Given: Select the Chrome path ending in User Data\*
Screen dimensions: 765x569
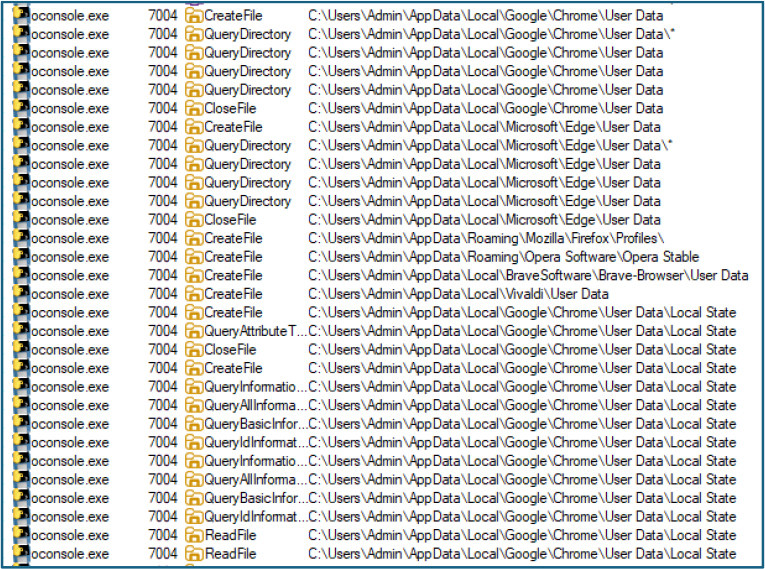Looking at the screenshot, I should (491, 34).
